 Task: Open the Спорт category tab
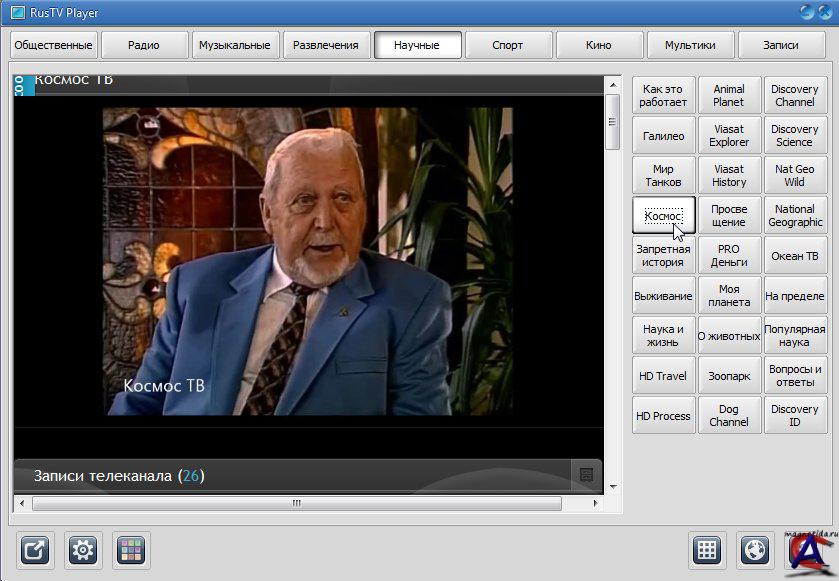tap(508, 45)
